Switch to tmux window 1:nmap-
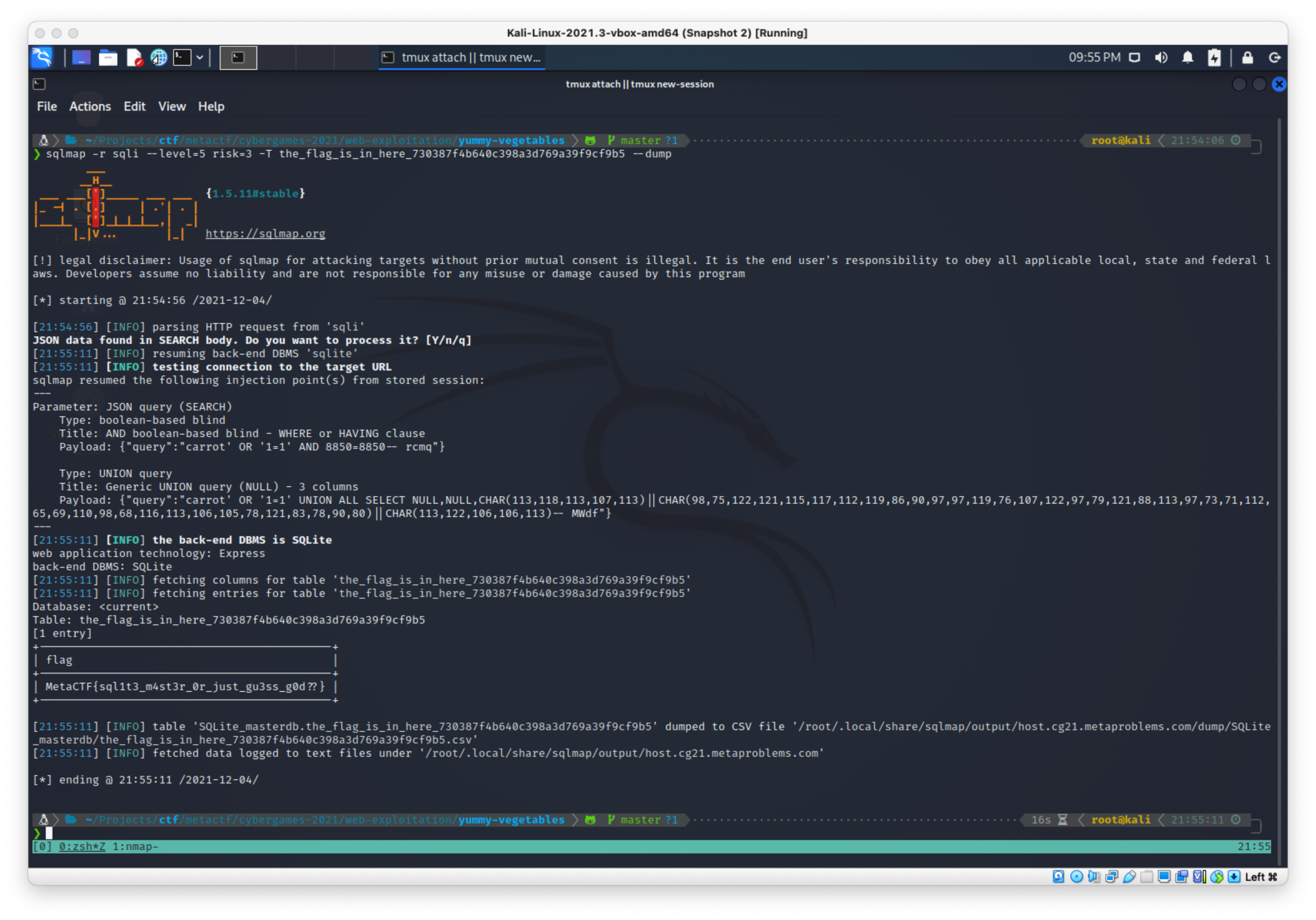The image size is (1316, 920). coord(135,846)
